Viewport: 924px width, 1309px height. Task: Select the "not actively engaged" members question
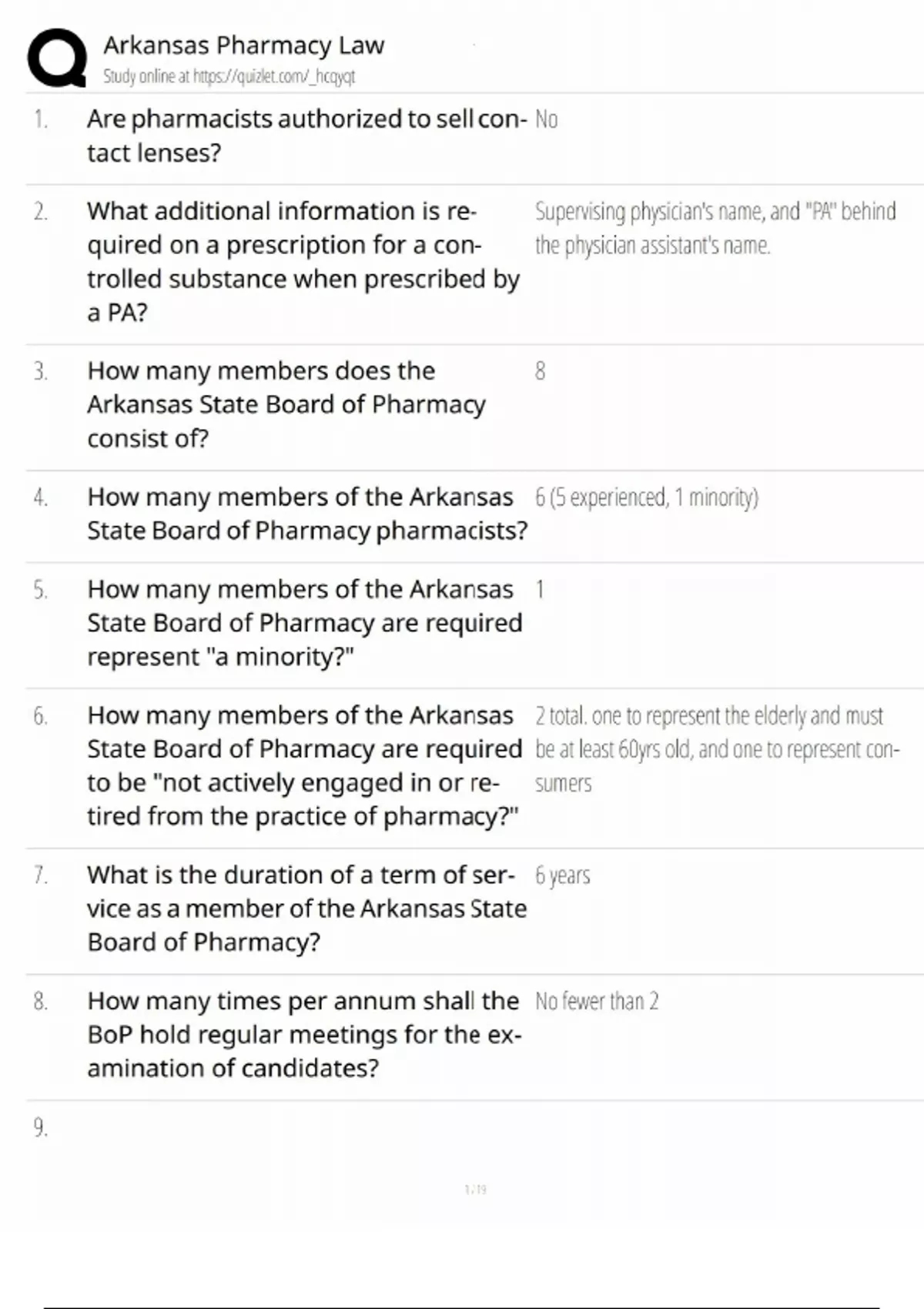click(304, 765)
